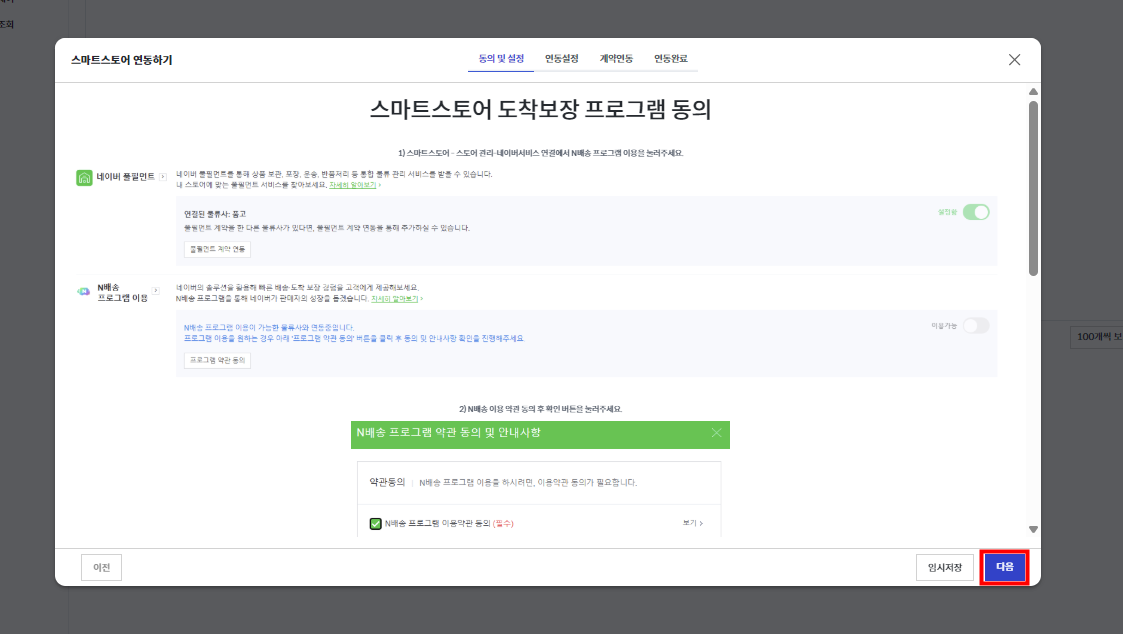
Task: Click the 다음 button
Action: (1004, 567)
